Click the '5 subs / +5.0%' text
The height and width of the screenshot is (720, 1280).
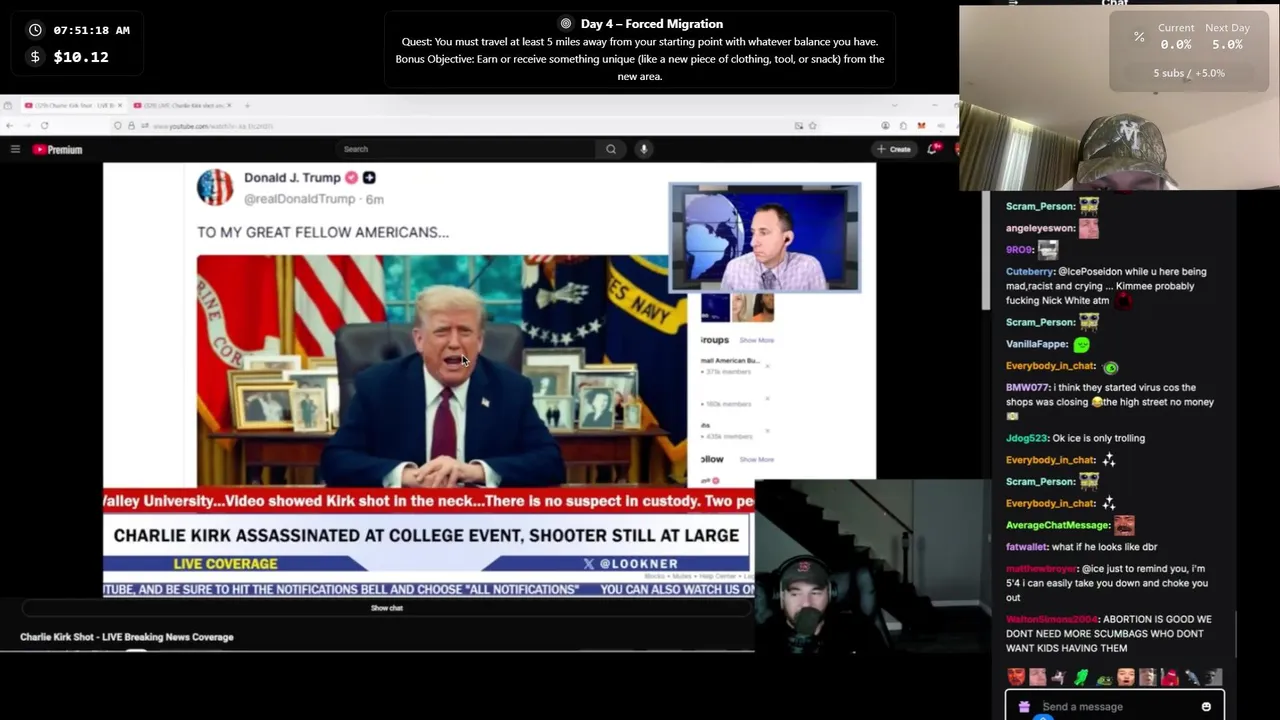click(x=1189, y=73)
